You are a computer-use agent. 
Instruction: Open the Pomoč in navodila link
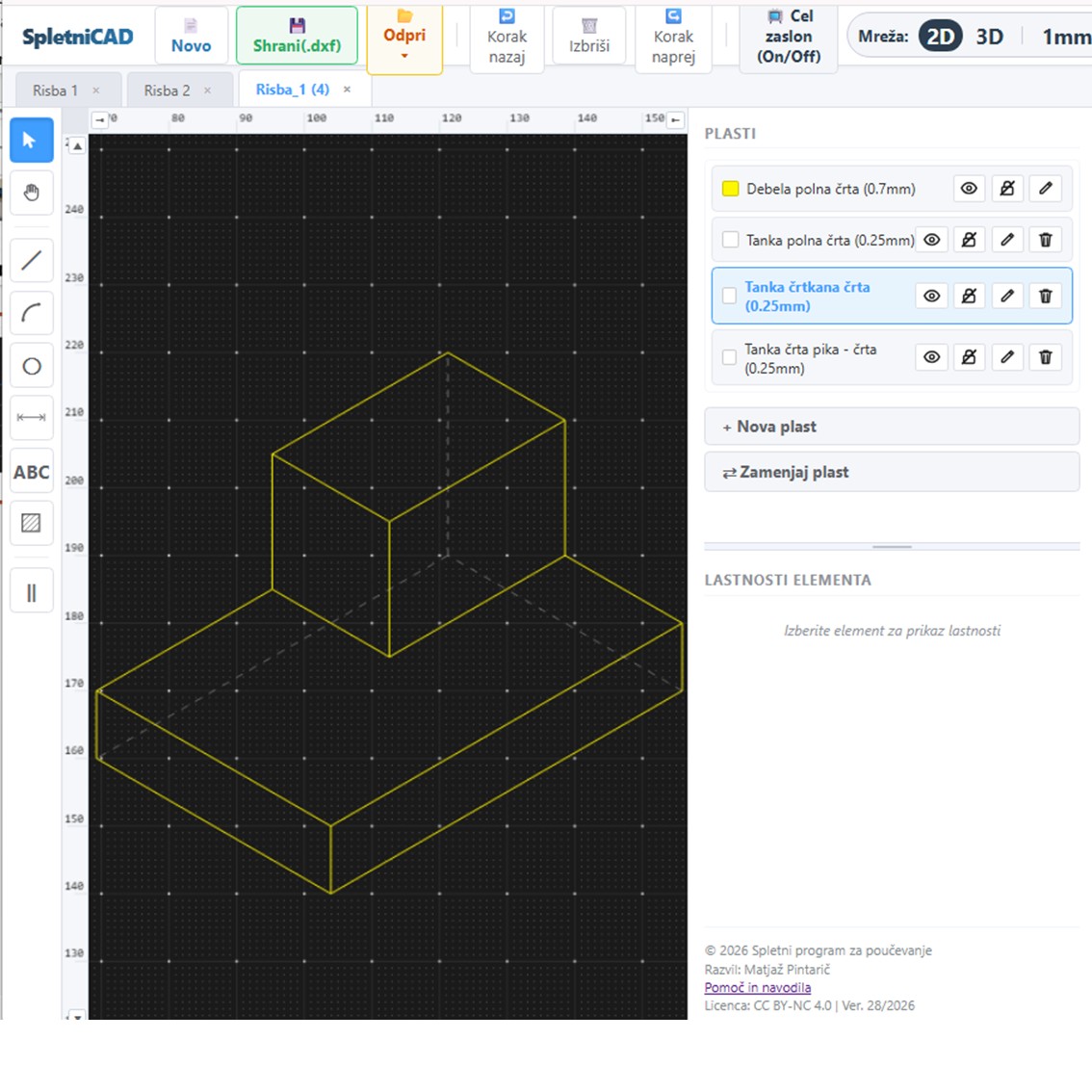pos(758,988)
